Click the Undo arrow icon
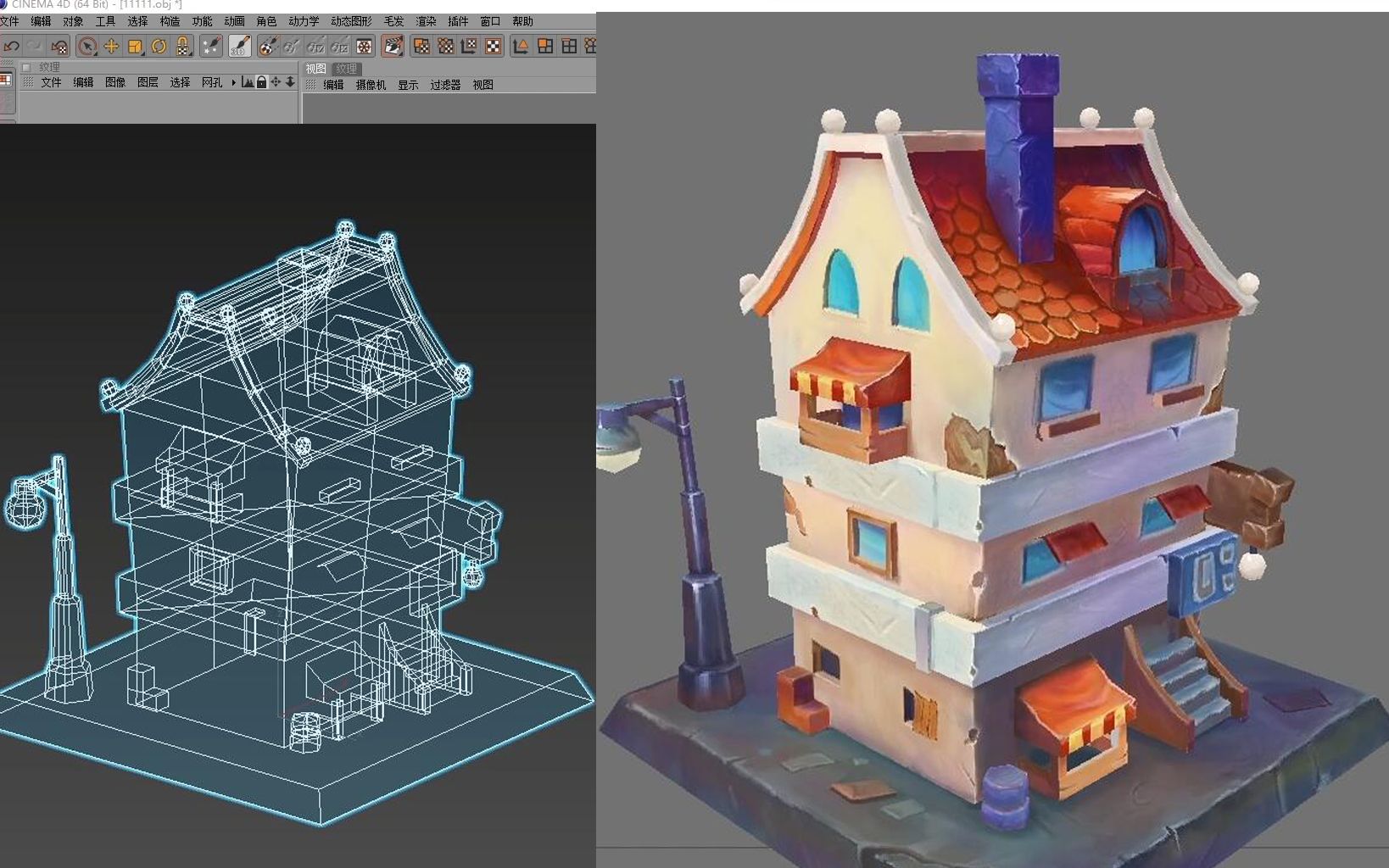This screenshot has height=868, width=1389. 11,47
